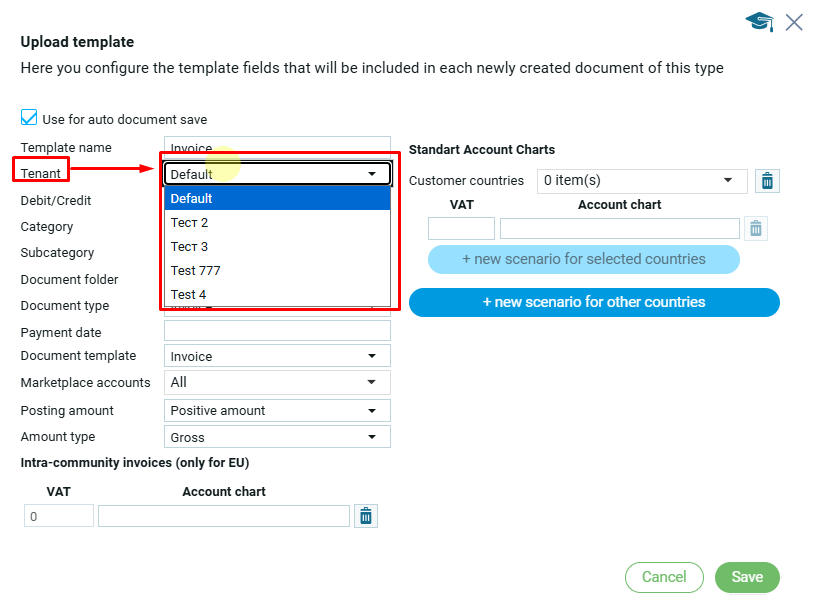This screenshot has height=609, width=814.
Task: Pick Test 777 from tenant list
Action: pyautogui.click(x=277, y=270)
